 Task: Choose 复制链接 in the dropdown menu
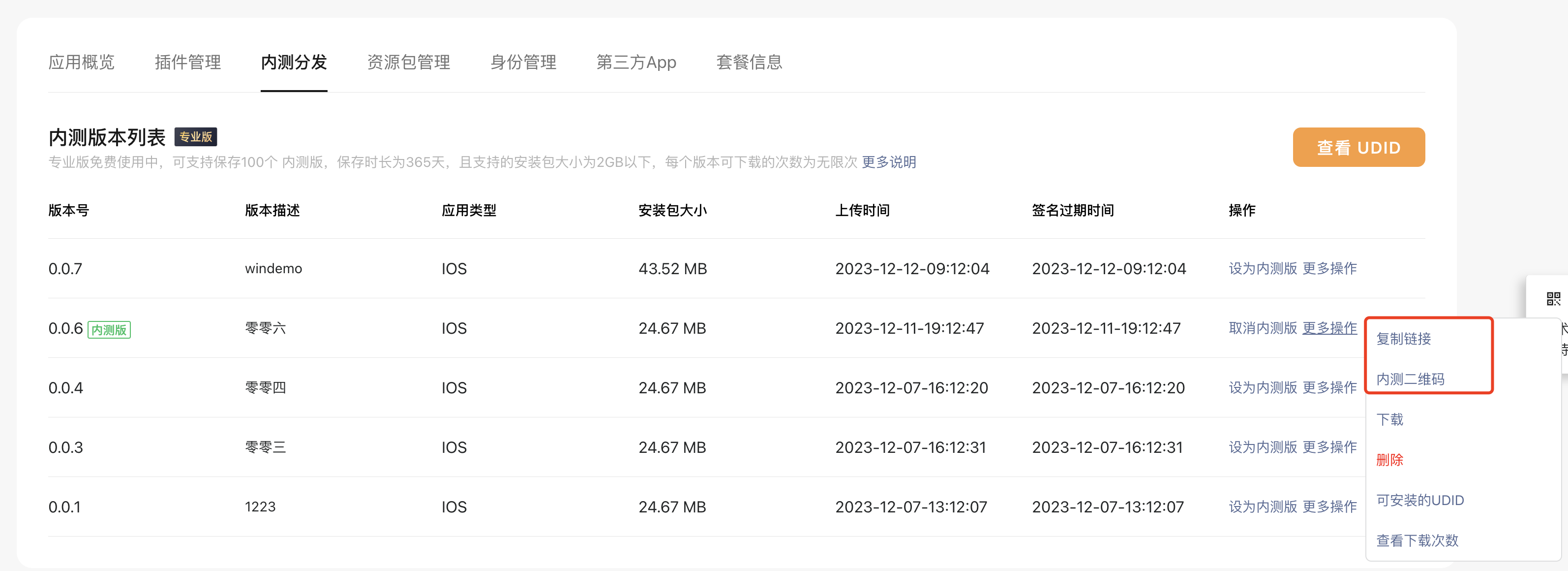click(x=1404, y=339)
